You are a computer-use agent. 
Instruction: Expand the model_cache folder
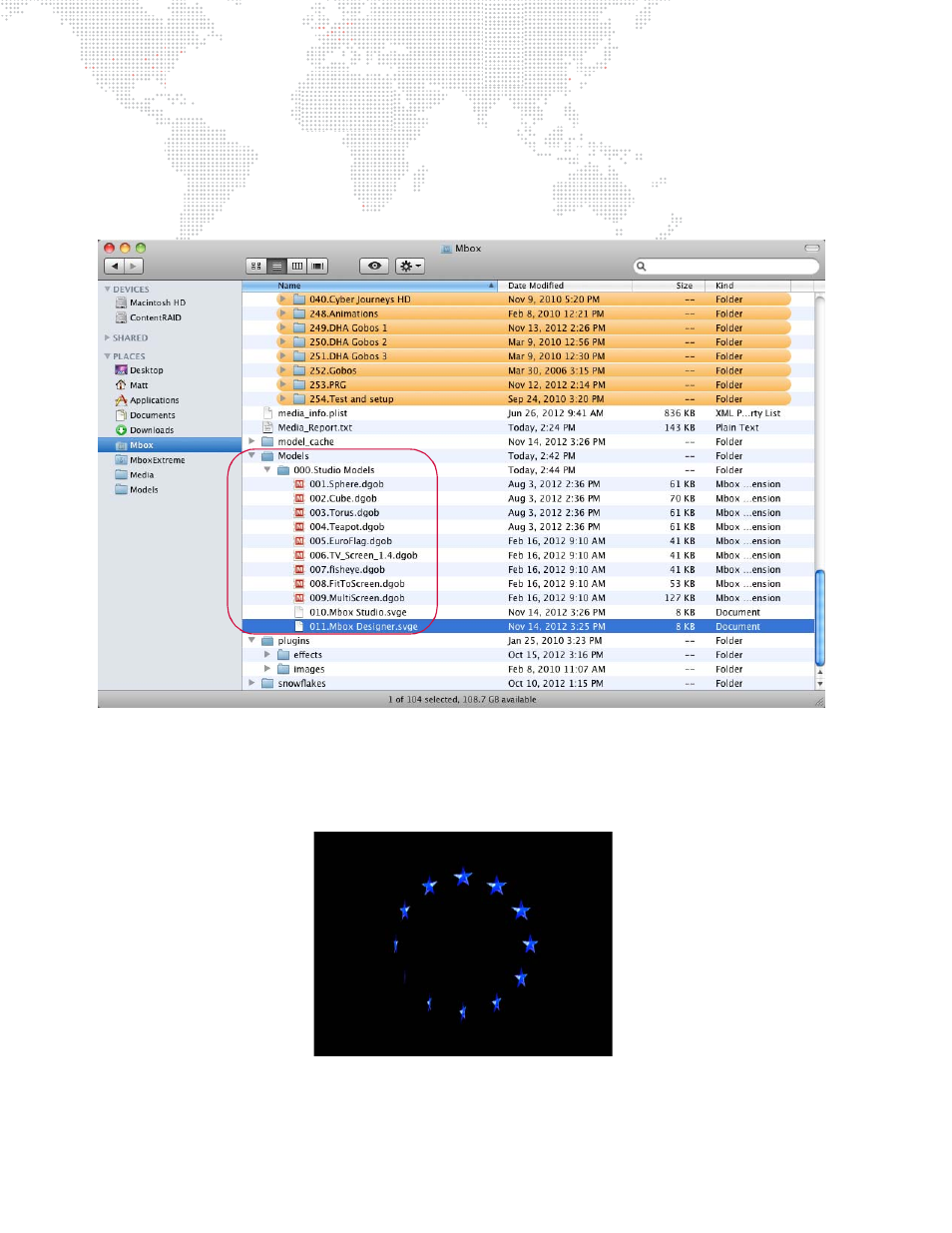point(251,441)
